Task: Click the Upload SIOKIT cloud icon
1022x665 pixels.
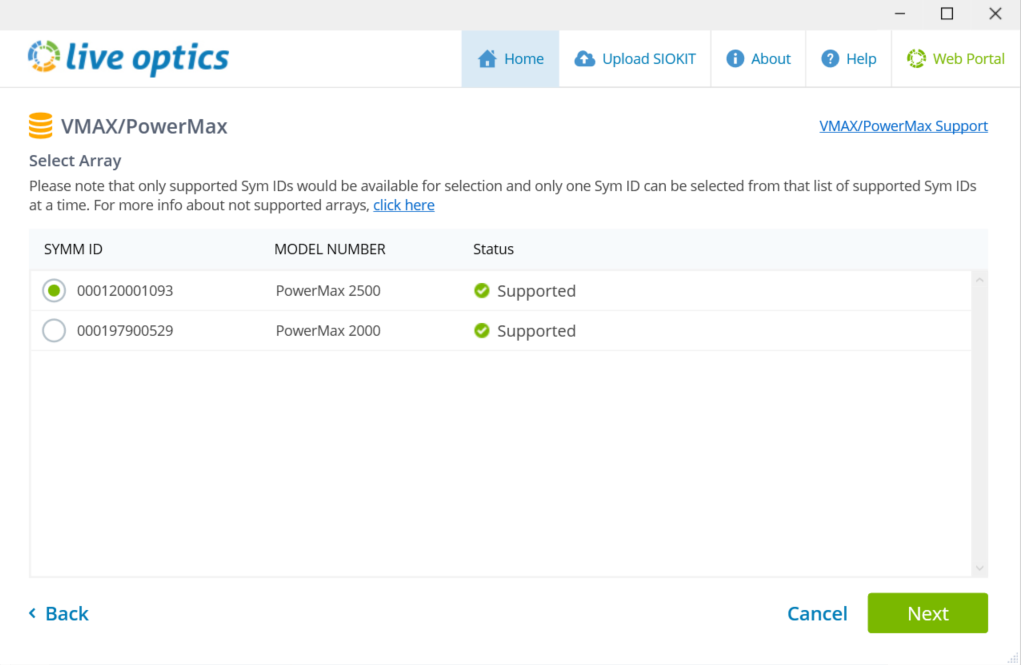Action: 585,59
